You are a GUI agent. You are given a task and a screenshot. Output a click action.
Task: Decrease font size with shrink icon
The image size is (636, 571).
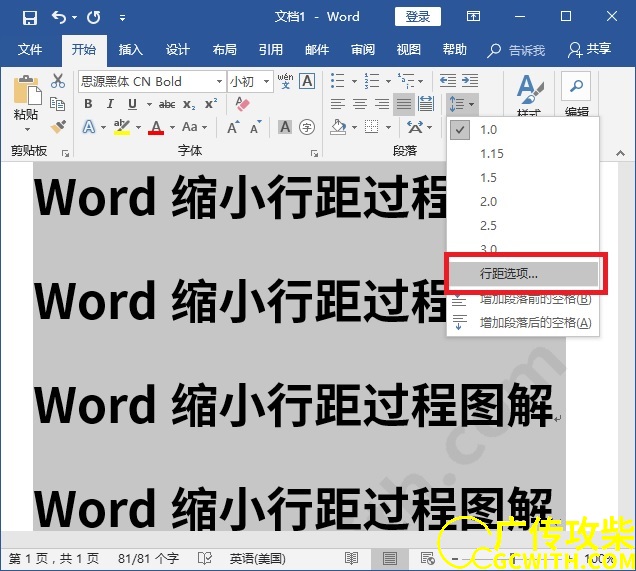256,127
